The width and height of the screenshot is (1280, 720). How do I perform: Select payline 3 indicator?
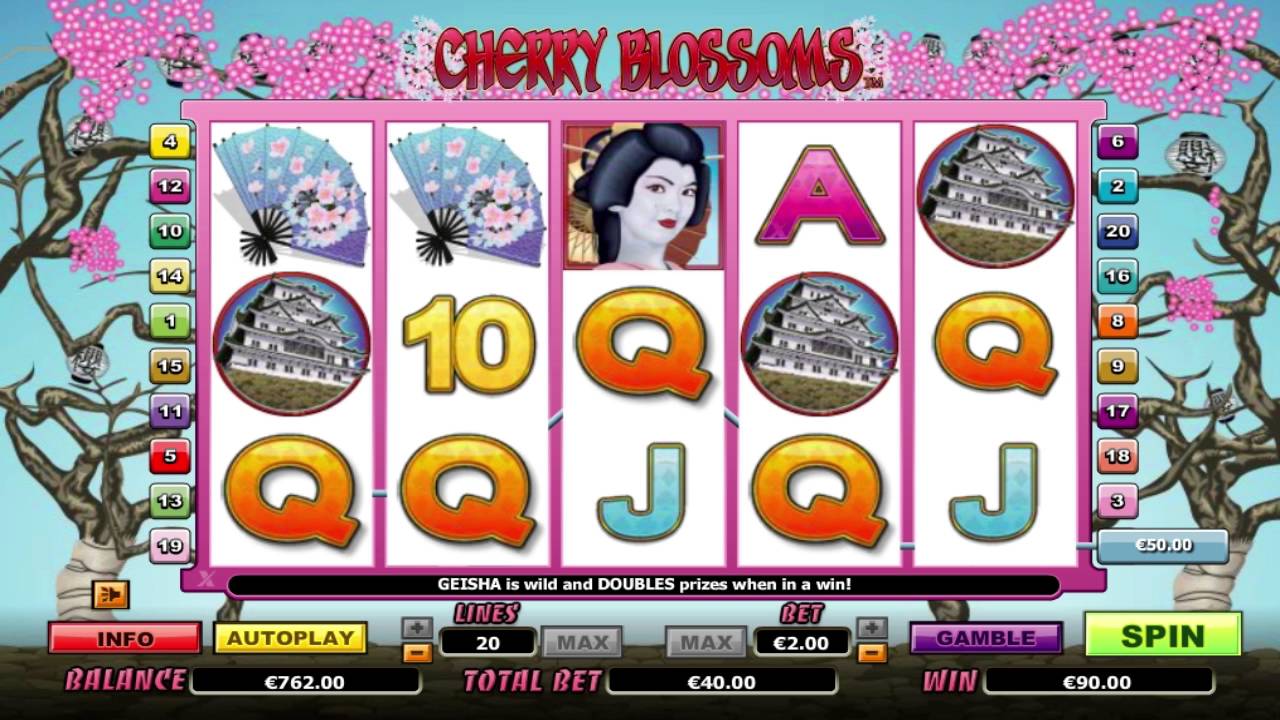[x=1117, y=500]
